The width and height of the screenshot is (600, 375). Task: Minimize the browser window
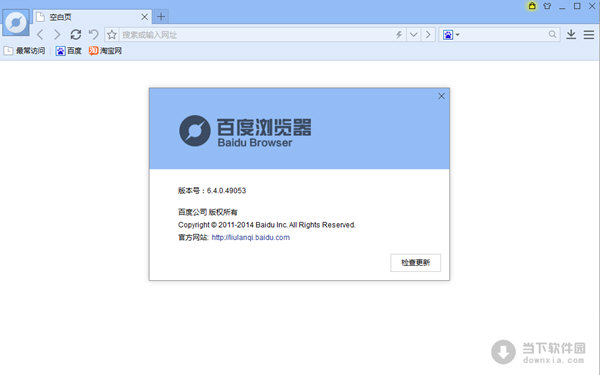(x=562, y=7)
